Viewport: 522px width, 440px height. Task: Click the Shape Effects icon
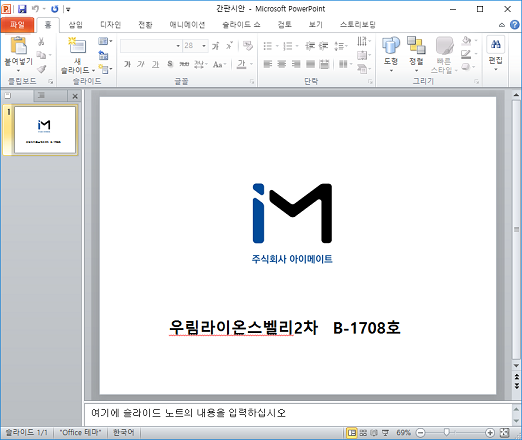466,67
